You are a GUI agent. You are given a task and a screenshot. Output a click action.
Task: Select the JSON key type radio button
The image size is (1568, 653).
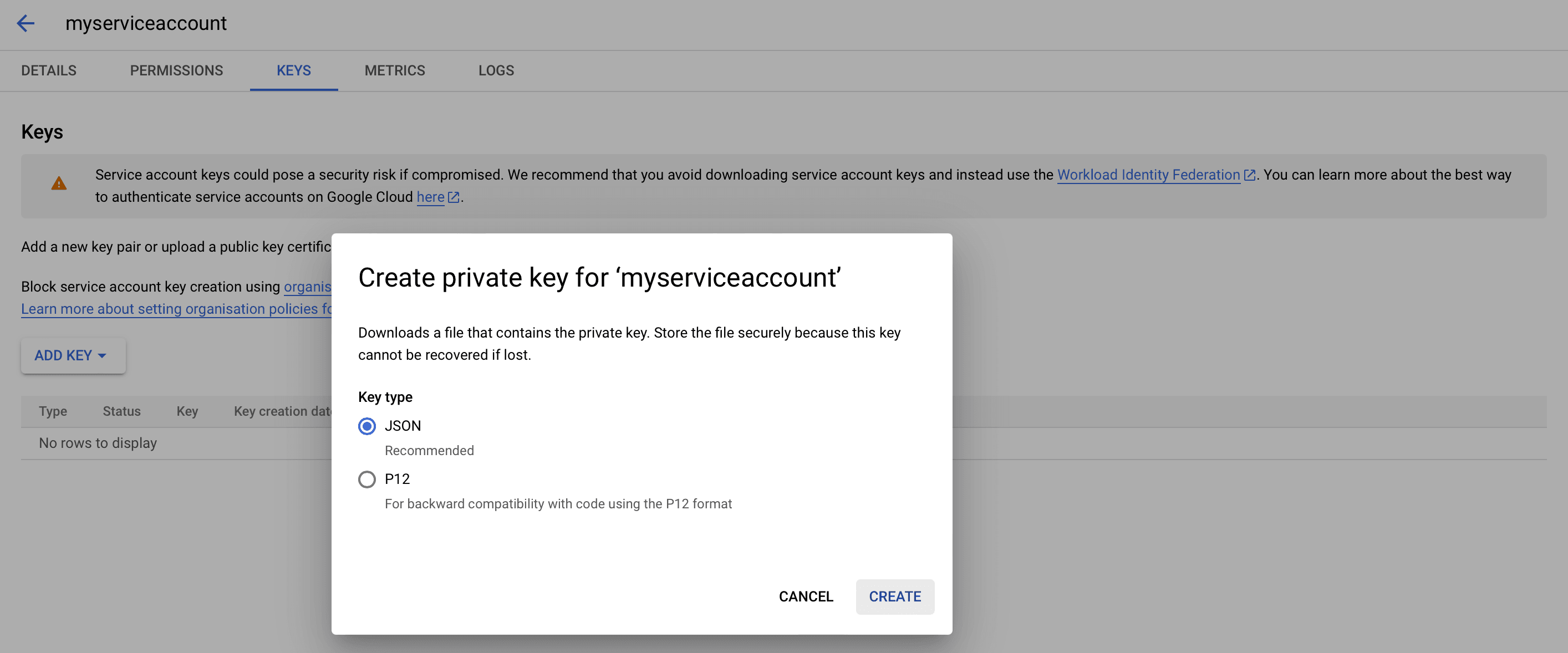tap(367, 425)
